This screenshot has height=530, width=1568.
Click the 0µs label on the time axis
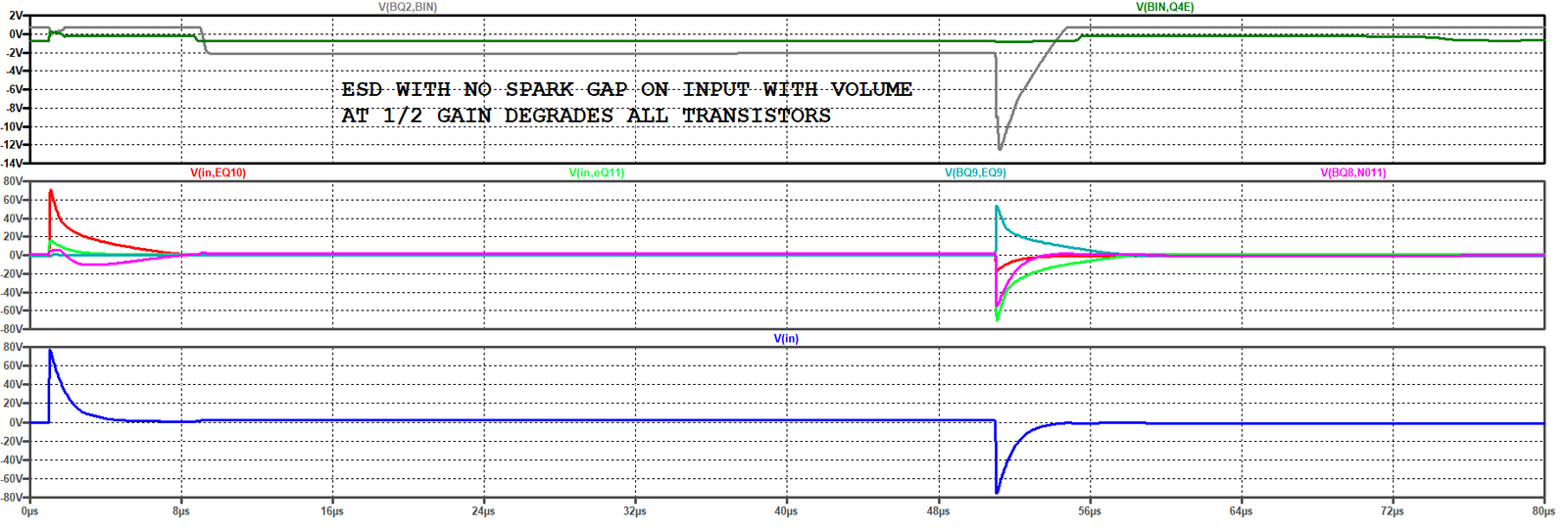(29, 511)
